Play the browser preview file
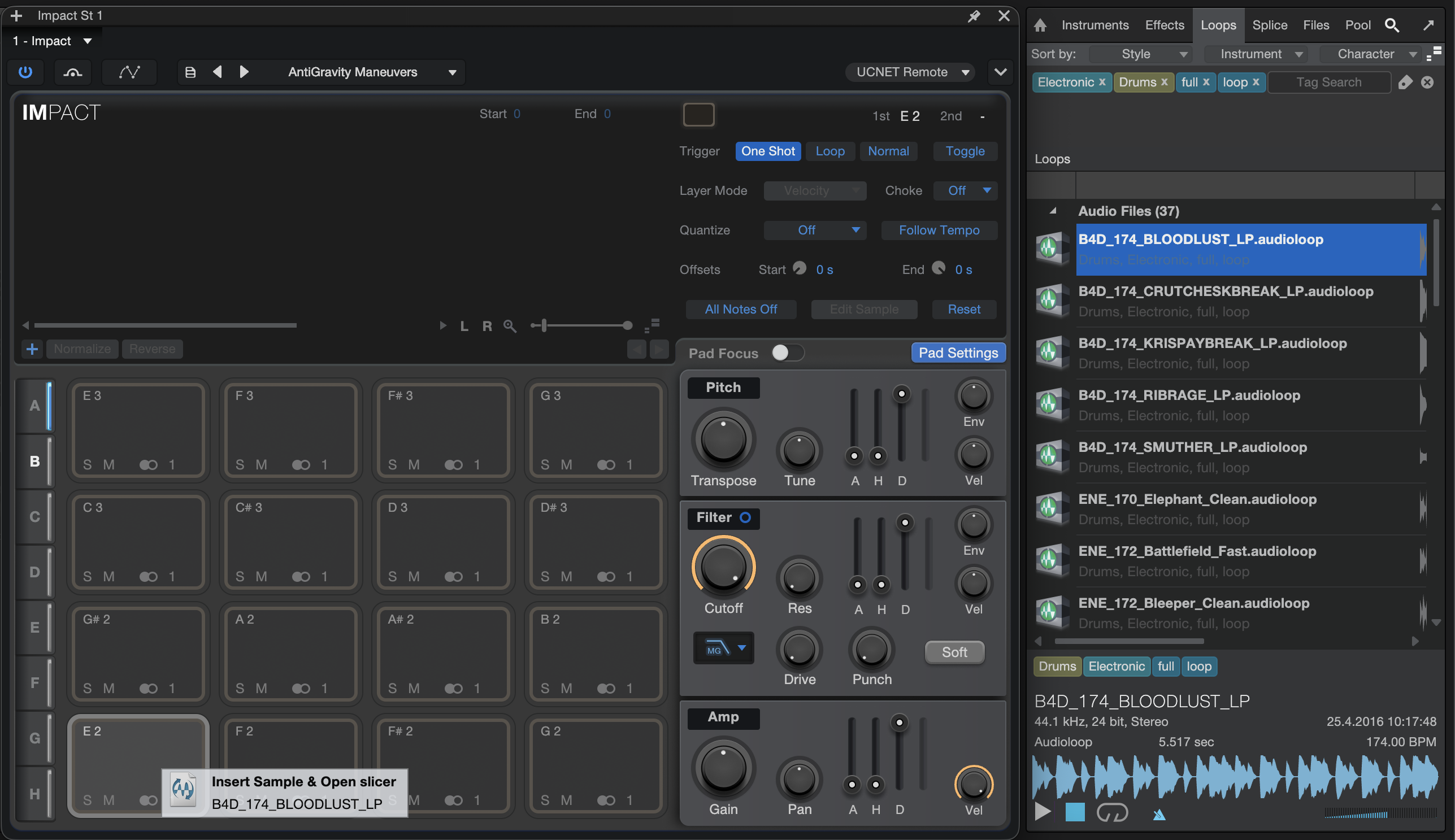Screen dimensions: 1455x840 (x=1043, y=812)
